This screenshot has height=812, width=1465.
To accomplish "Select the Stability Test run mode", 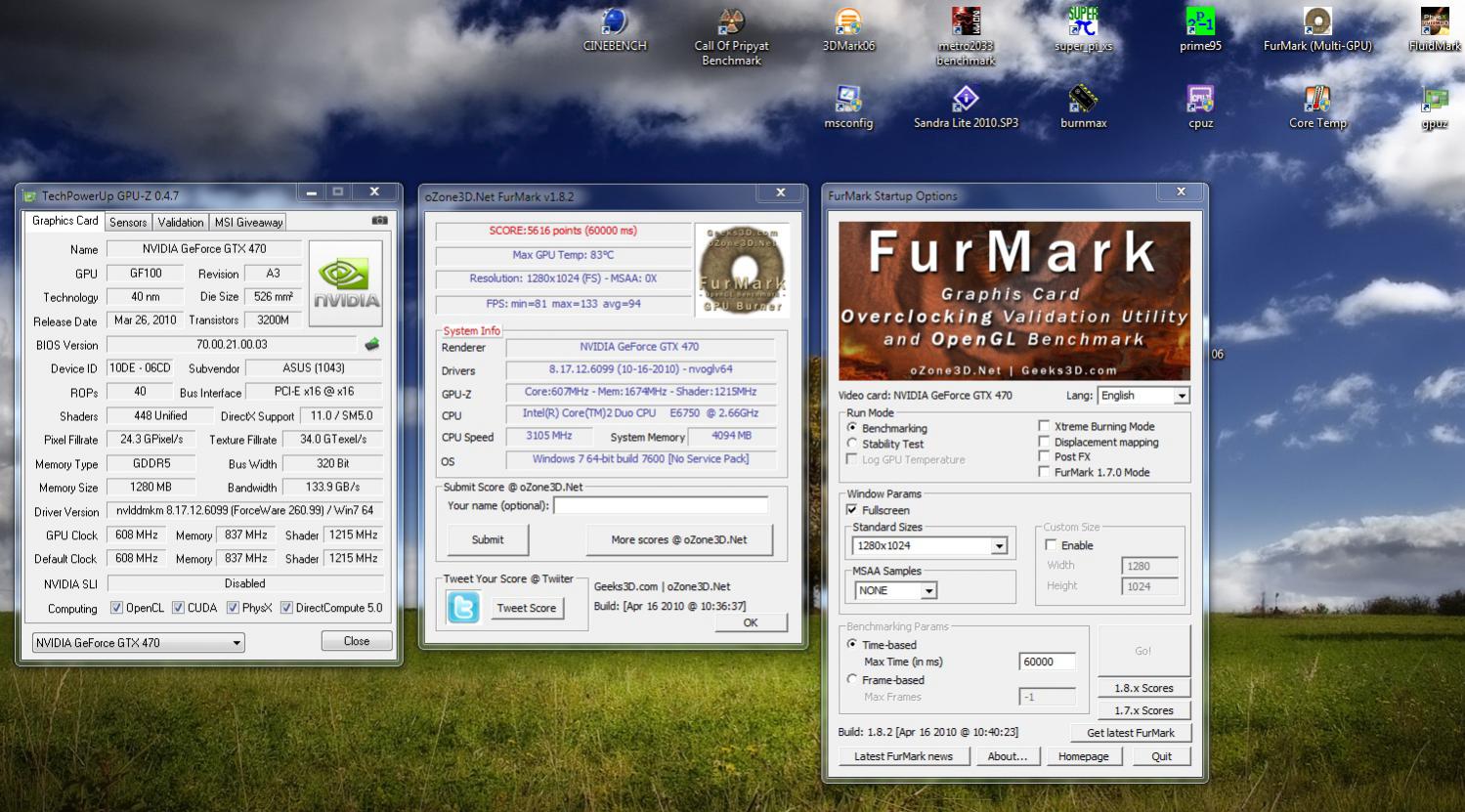I will [x=852, y=444].
